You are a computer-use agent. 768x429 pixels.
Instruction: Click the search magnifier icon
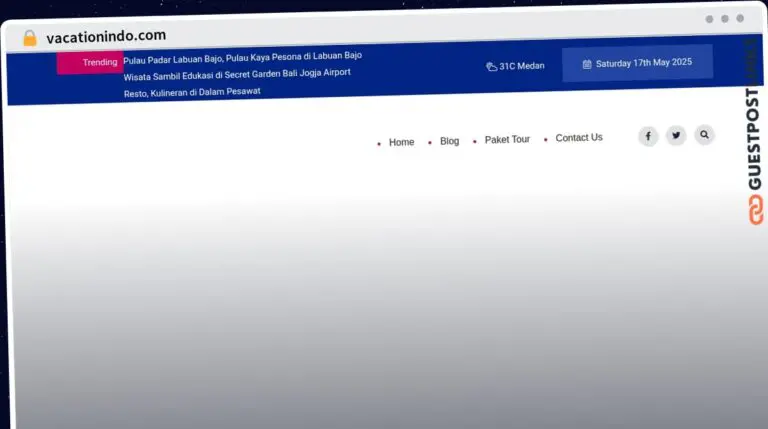click(704, 134)
